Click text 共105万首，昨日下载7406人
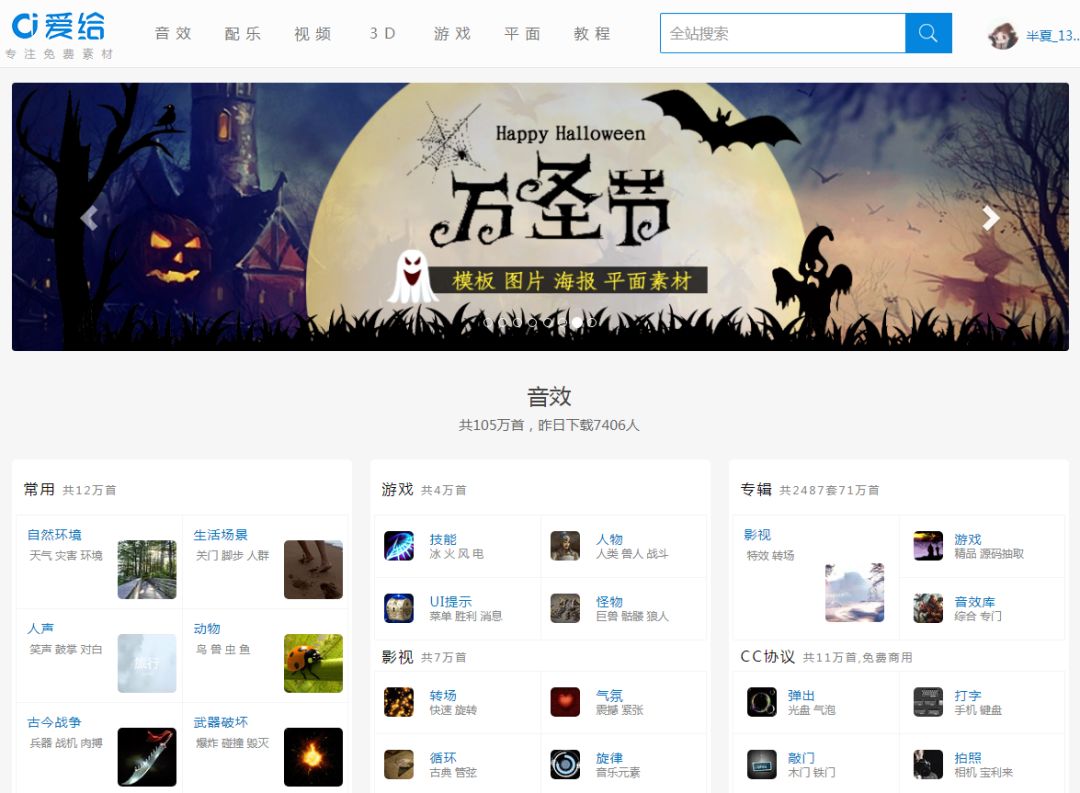The width and height of the screenshot is (1080, 793). 549,425
